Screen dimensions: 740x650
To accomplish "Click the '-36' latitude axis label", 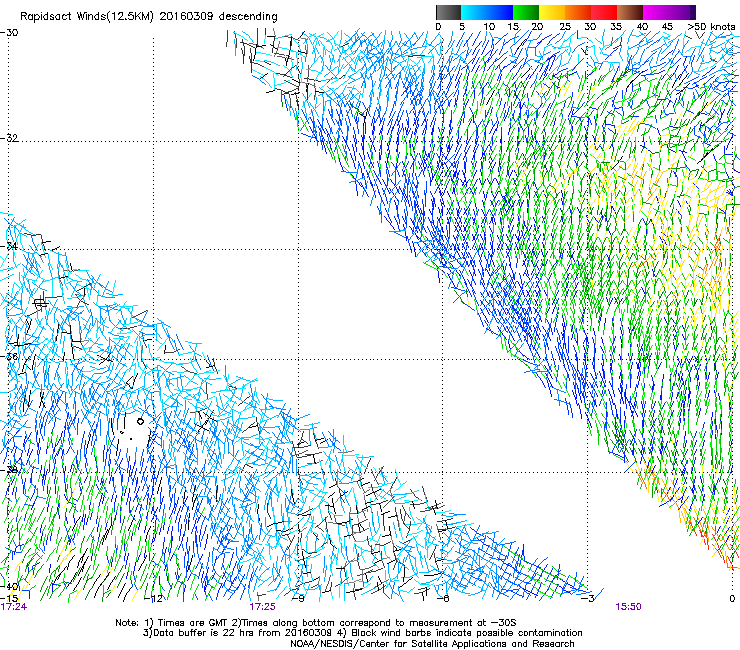I will point(9,356).
